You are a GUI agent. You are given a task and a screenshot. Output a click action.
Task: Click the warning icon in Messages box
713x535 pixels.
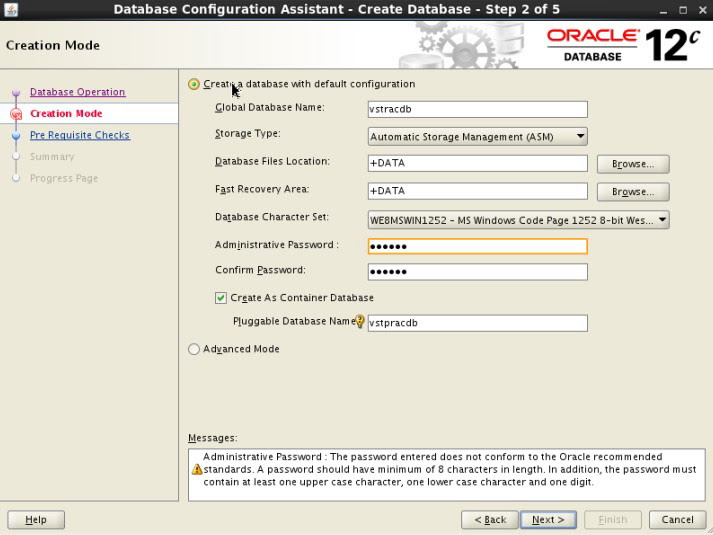pos(197,470)
